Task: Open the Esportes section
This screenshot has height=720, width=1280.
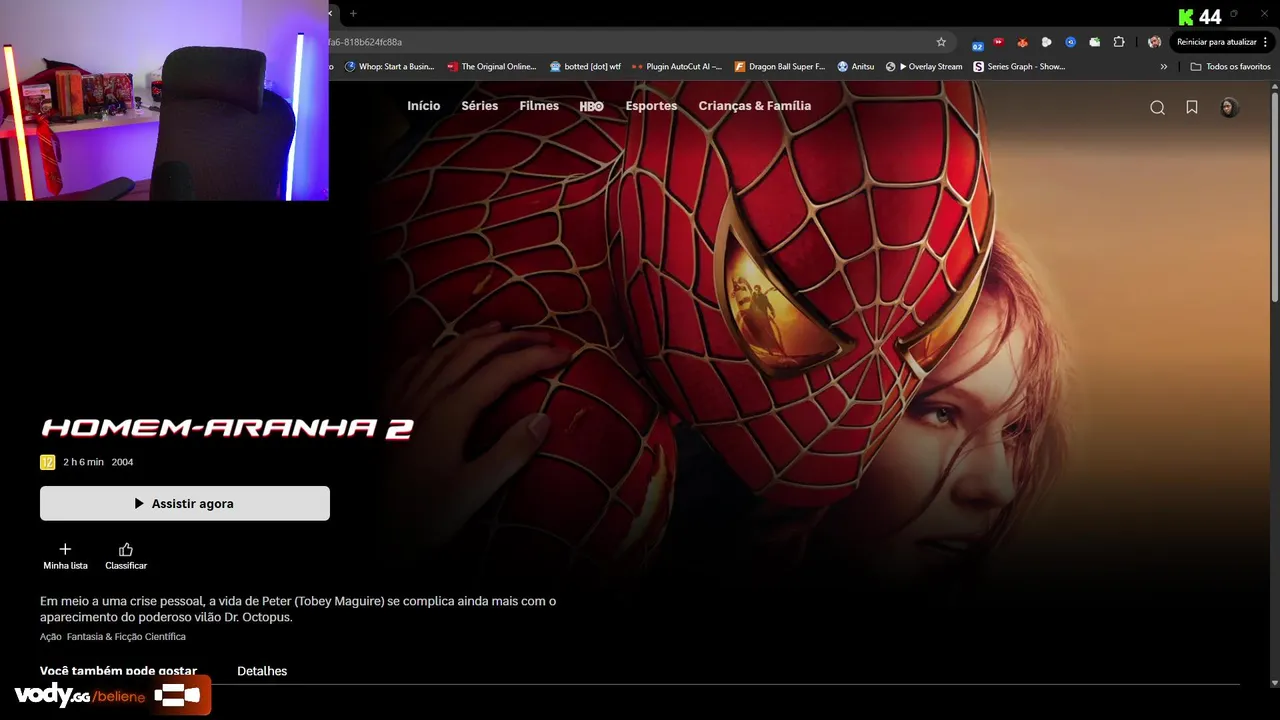Action: (x=651, y=106)
